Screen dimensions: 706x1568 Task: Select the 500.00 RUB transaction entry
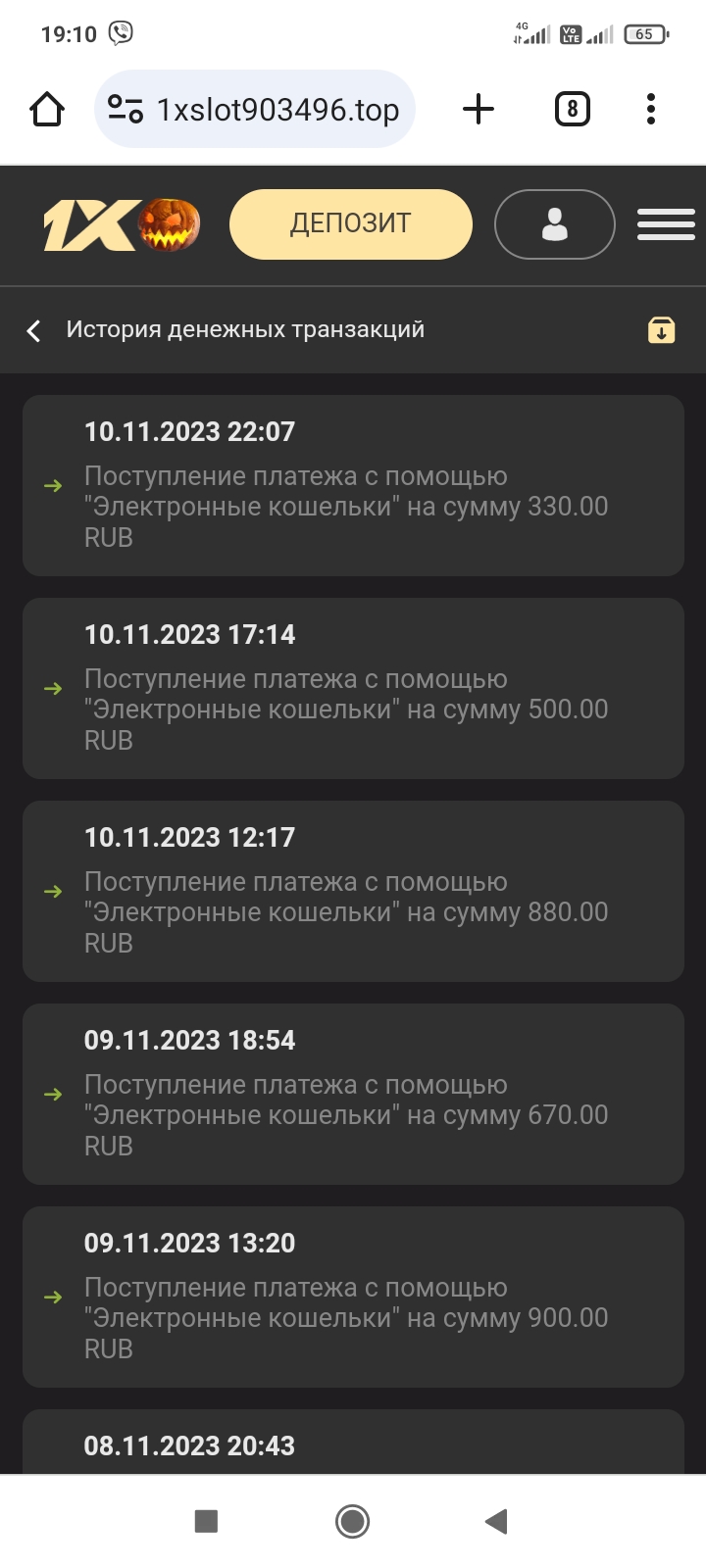click(353, 688)
